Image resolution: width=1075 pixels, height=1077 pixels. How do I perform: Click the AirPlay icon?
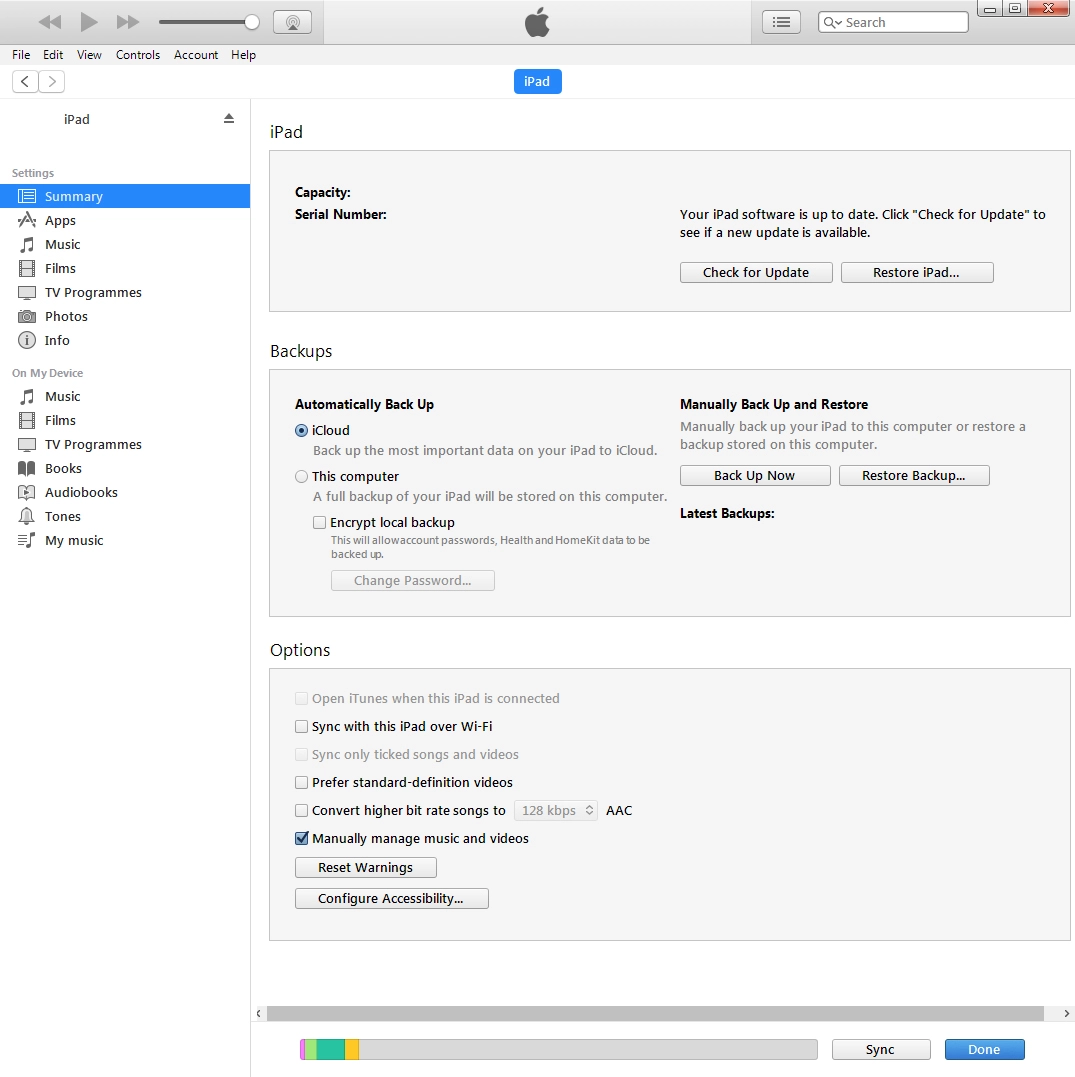[x=292, y=22]
